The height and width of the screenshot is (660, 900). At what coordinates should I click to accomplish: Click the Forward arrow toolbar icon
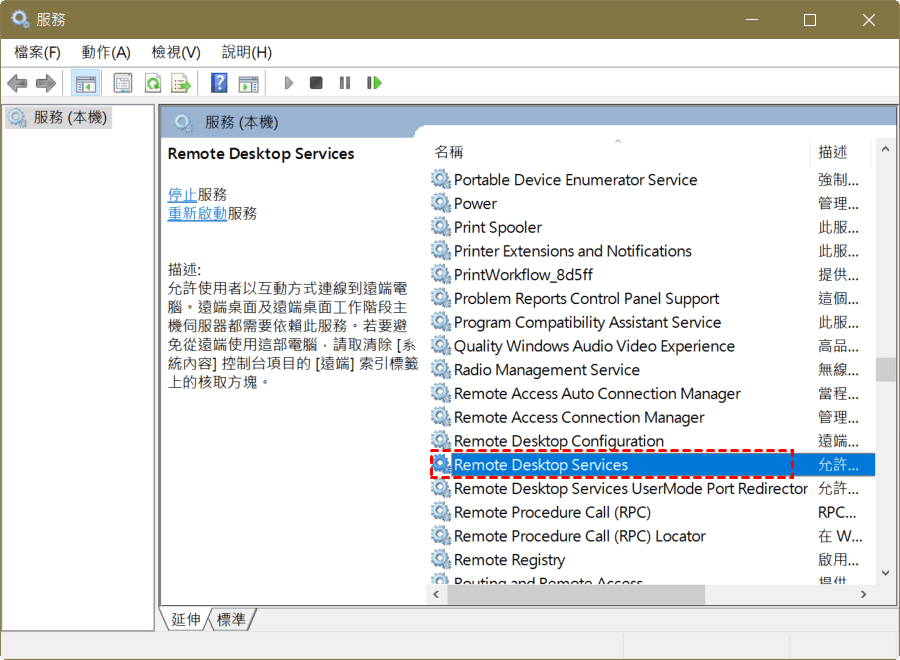pos(46,83)
